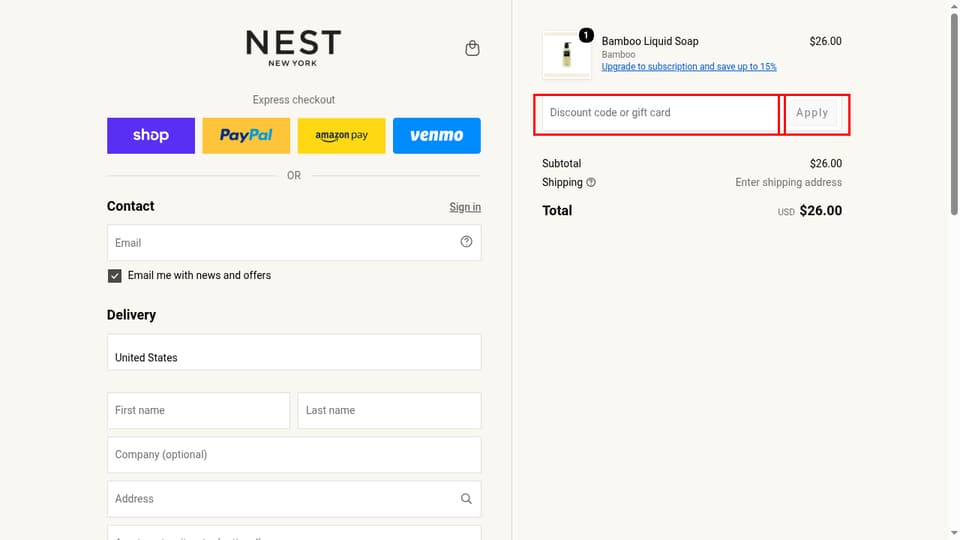Click the Contact heading
The width and height of the screenshot is (960, 540).
(130, 206)
